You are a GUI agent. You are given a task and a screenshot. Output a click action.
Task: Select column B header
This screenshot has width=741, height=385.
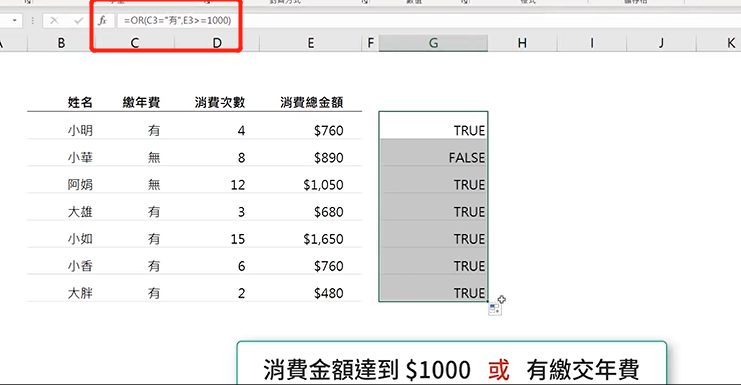[x=61, y=43]
